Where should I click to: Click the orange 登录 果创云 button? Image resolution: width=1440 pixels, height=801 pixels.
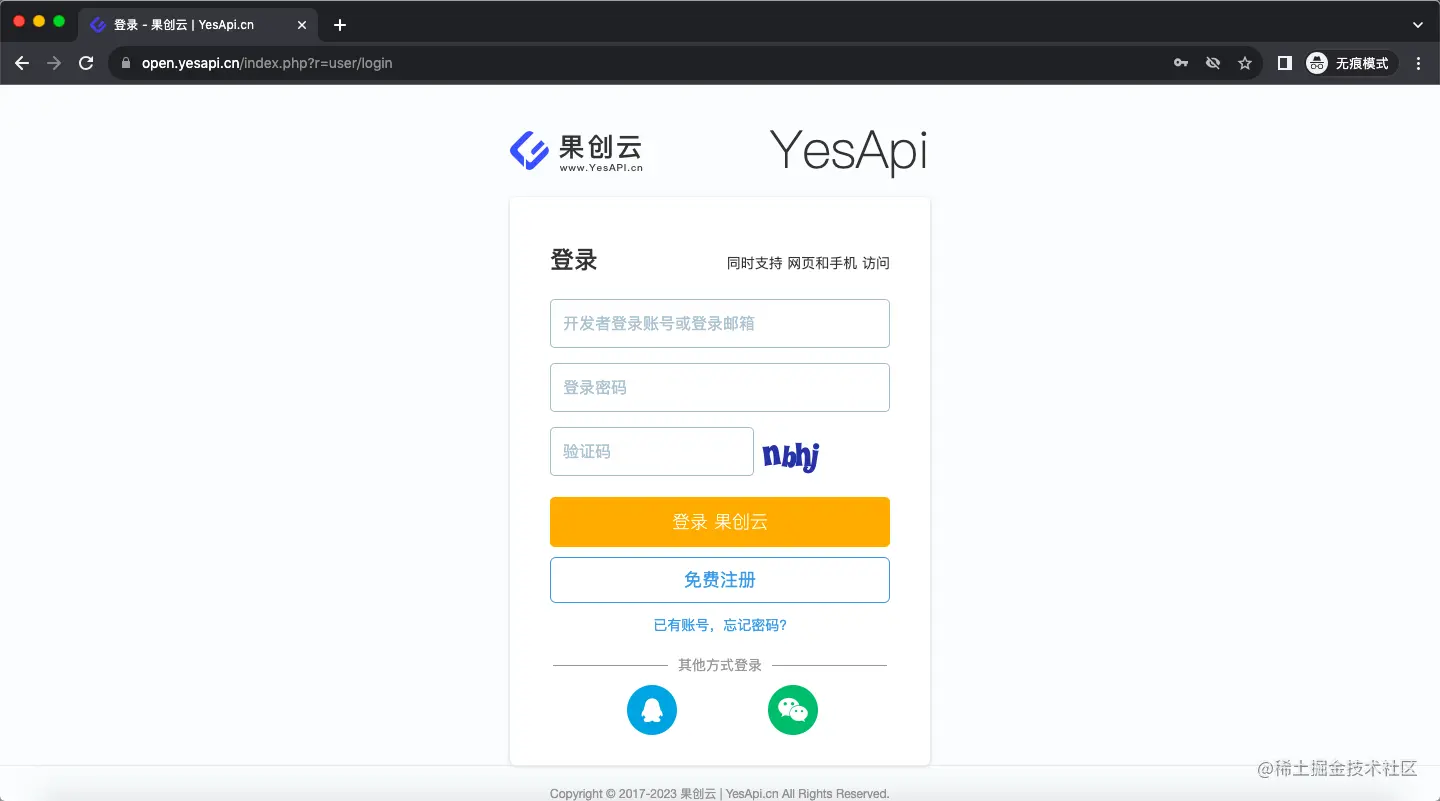(720, 522)
